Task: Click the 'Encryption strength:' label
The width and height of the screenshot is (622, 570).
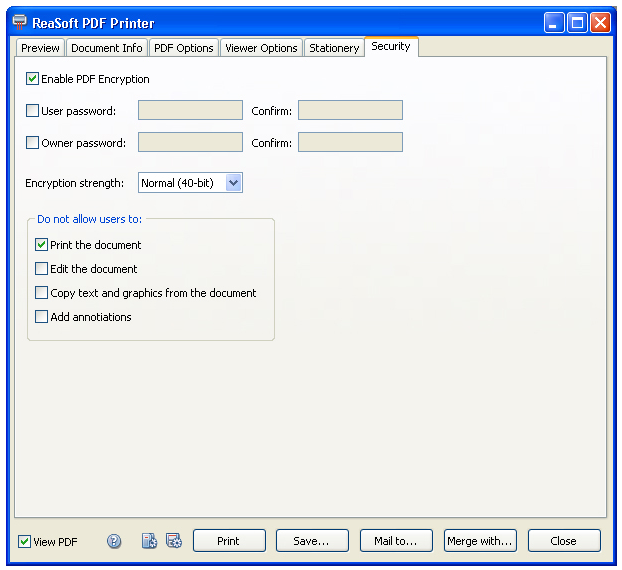Action: (x=75, y=183)
